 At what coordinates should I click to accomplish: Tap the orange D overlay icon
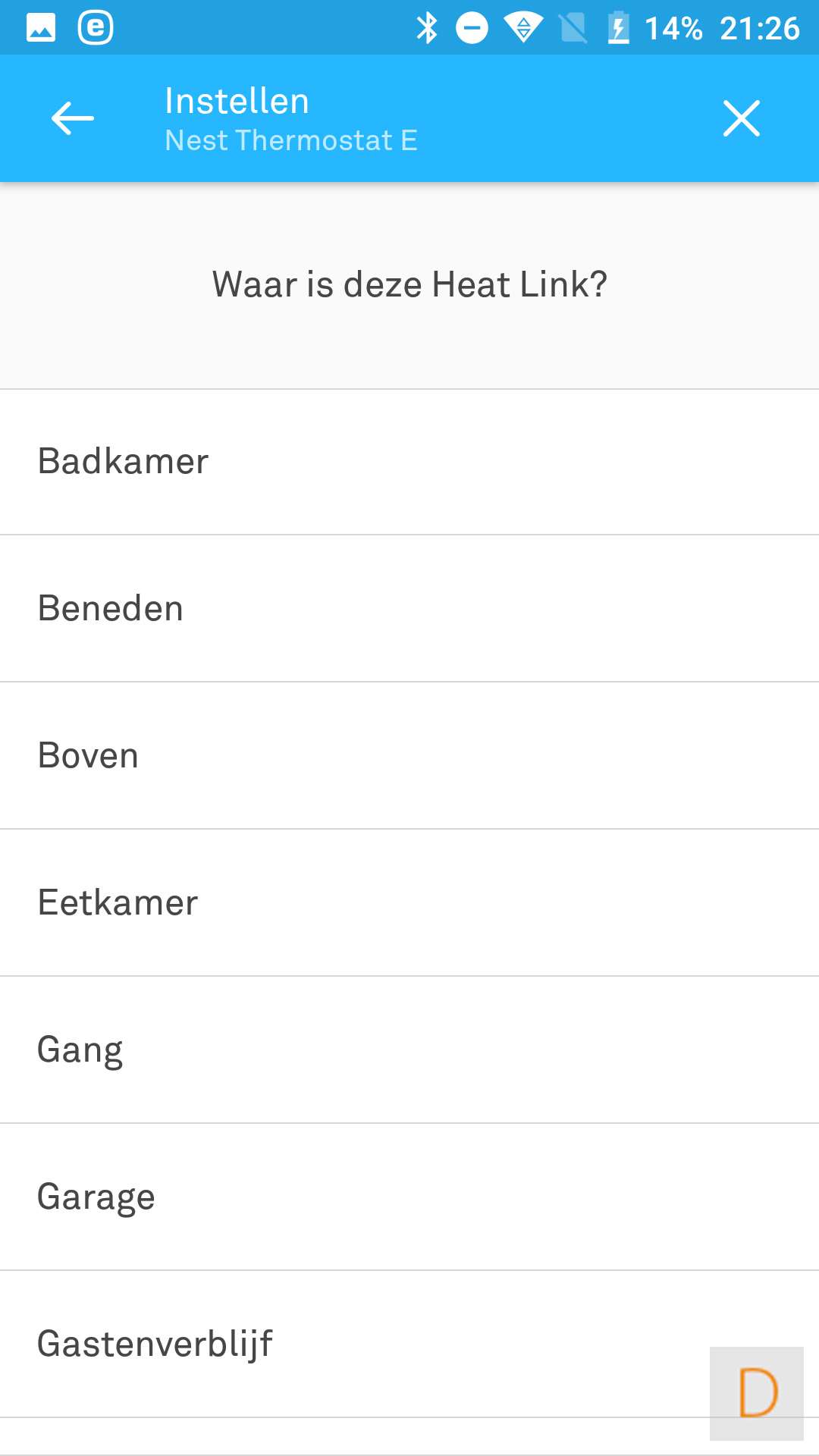coord(757,1393)
